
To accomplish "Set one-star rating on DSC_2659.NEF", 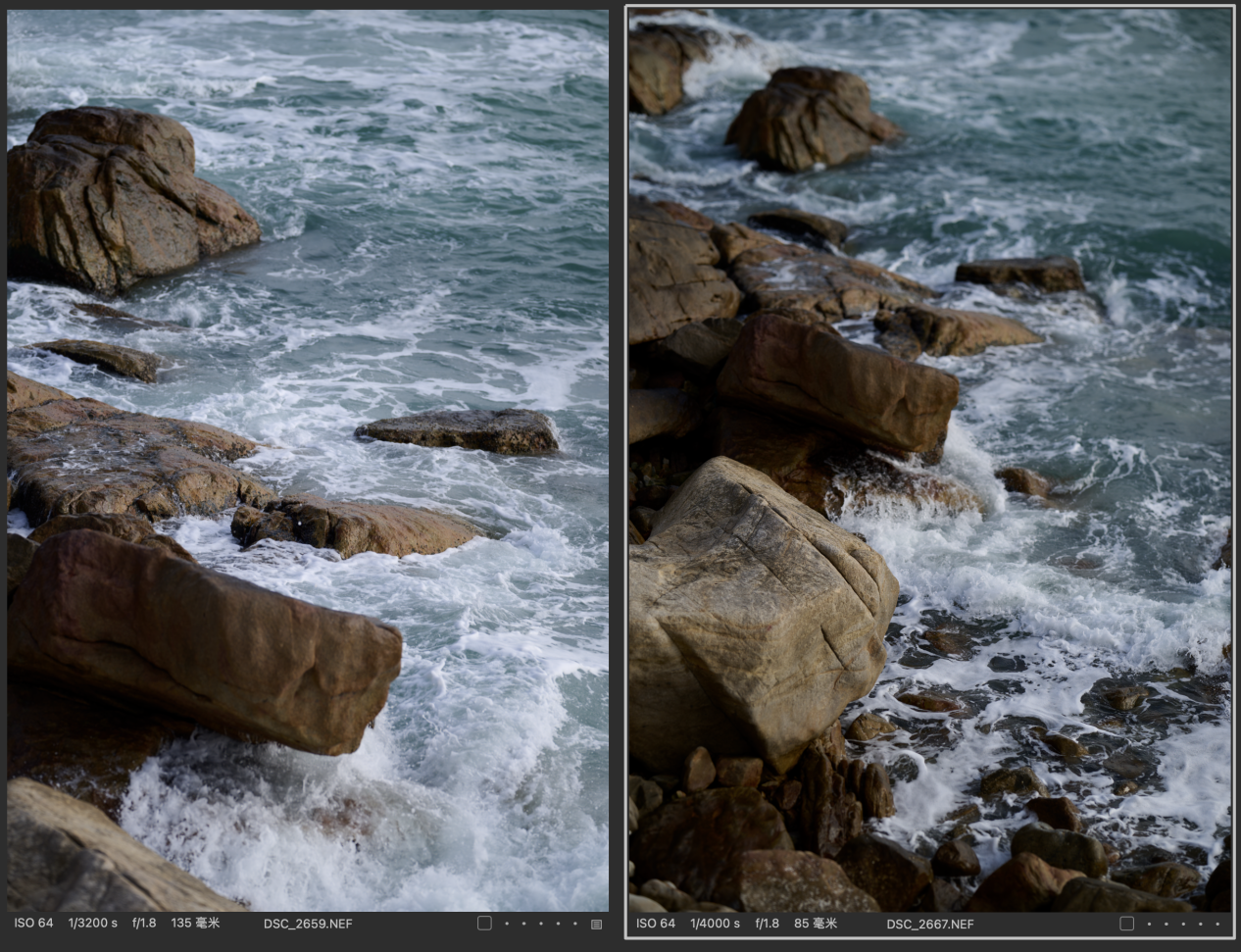I will coord(506,924).
